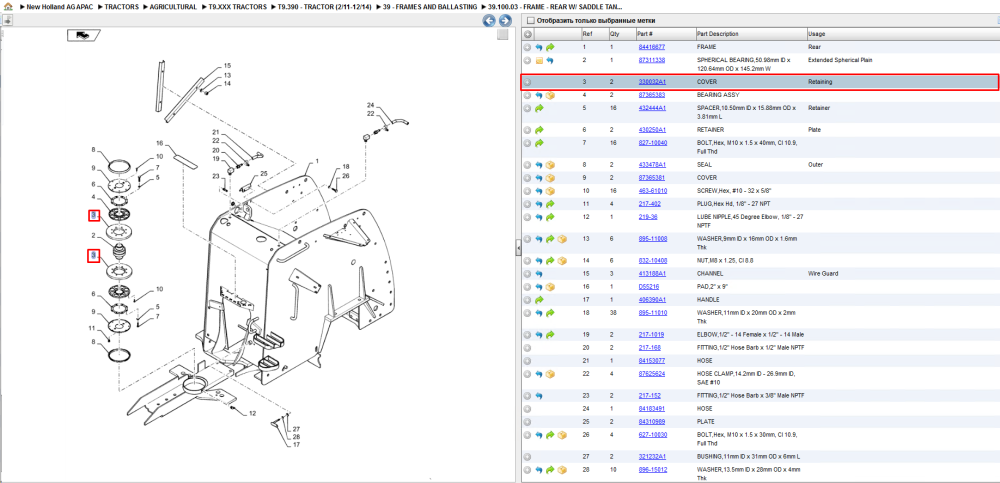This screenshot has height=483, width=1000.
Task: Click green arrow icon in FRAME row
Action: click(550, 47)
